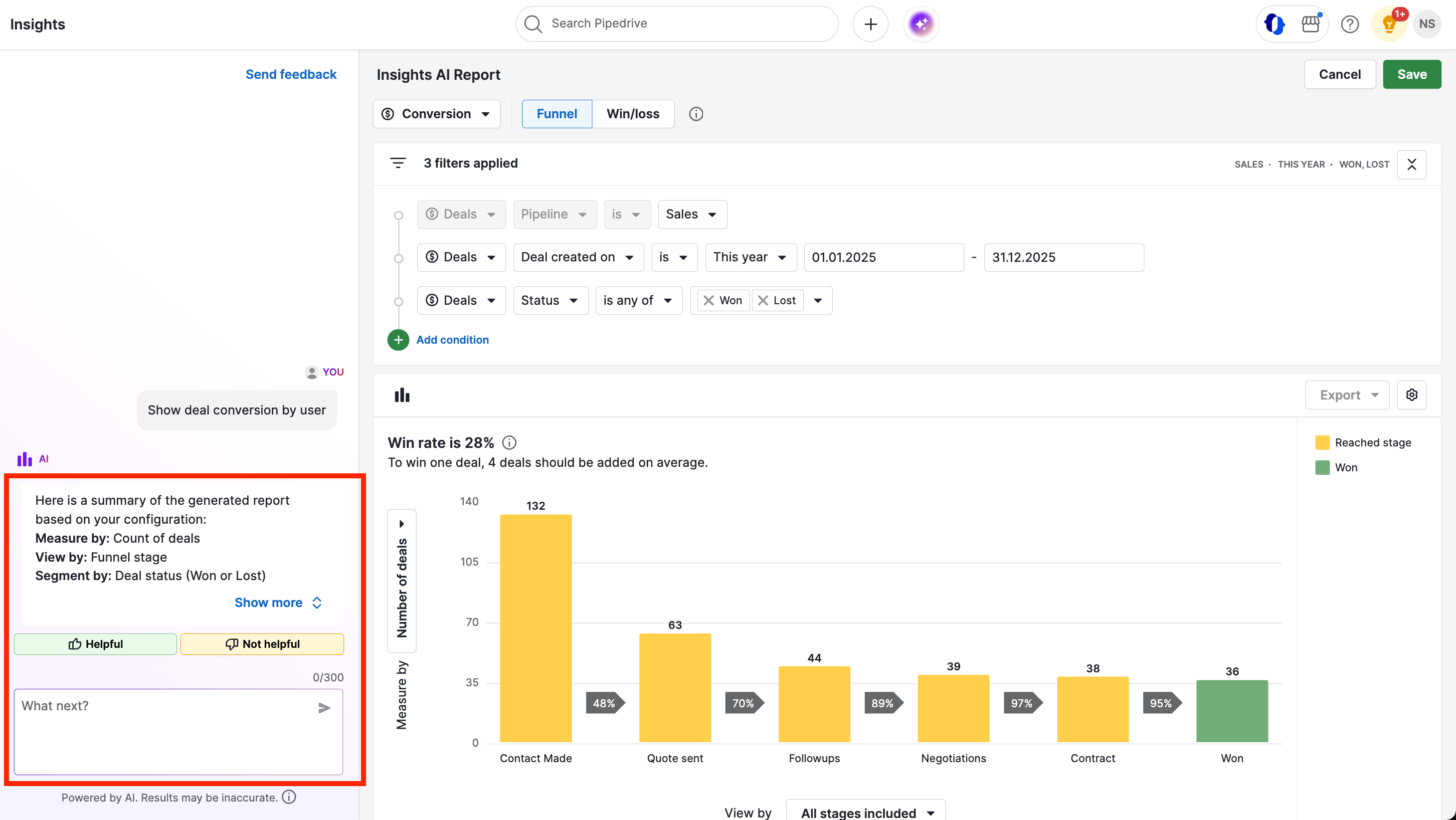Select the Funnel tab

click(x=556, y=114)
